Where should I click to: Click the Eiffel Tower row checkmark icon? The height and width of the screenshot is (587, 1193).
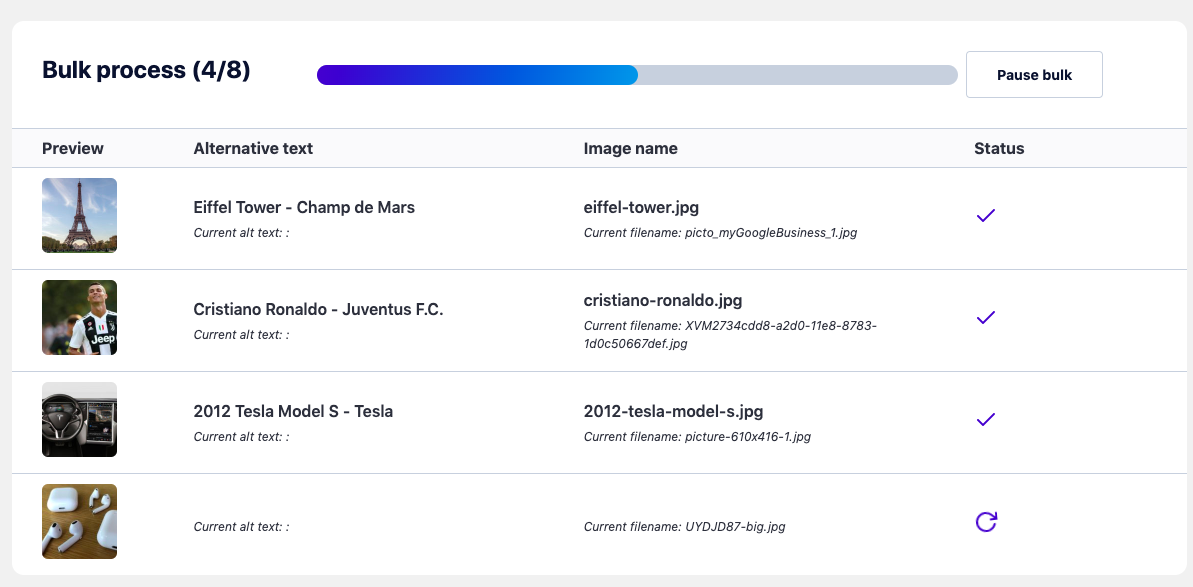pos(985,216)
